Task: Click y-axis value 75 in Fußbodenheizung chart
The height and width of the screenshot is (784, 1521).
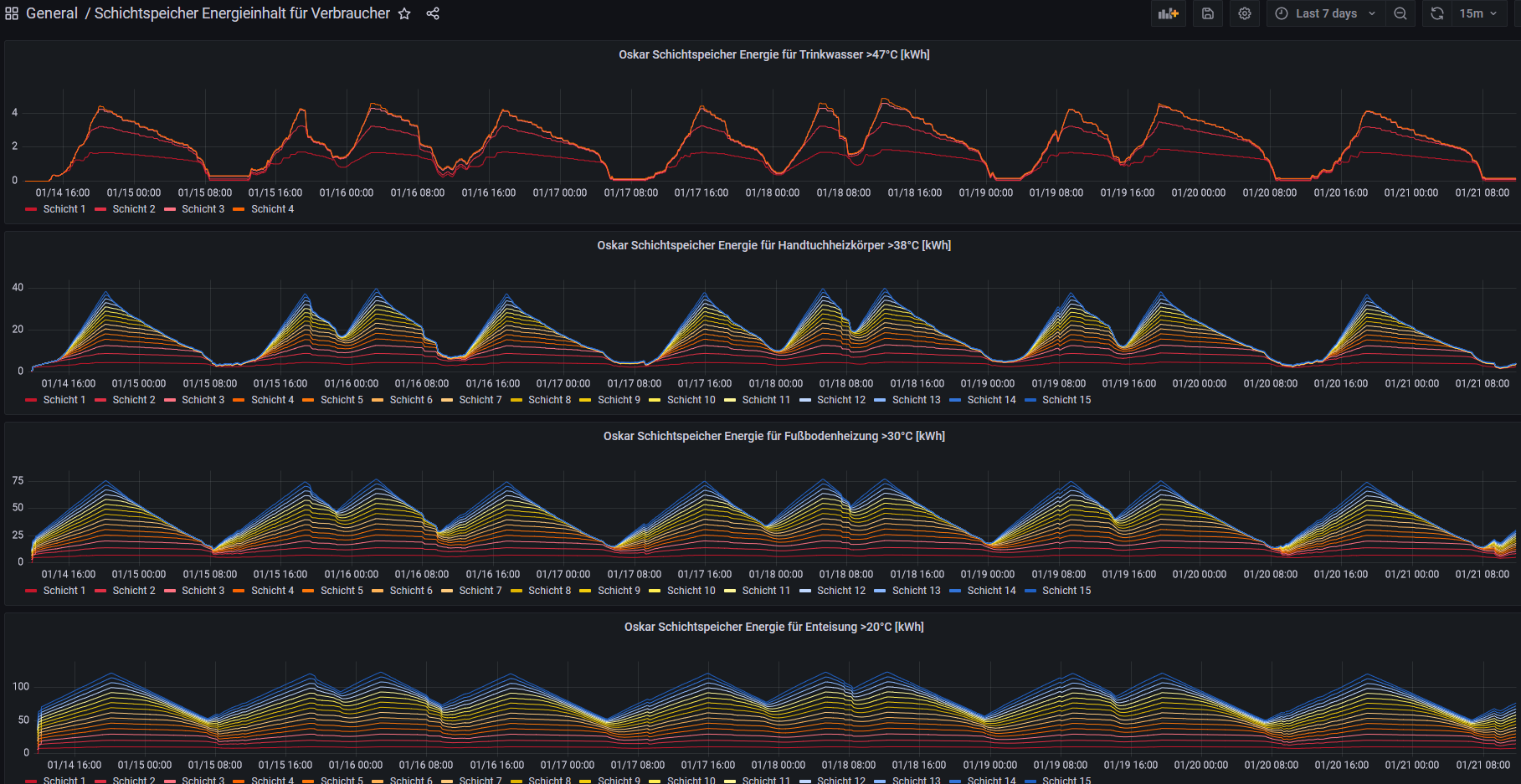Action: [x=18, y=480]
